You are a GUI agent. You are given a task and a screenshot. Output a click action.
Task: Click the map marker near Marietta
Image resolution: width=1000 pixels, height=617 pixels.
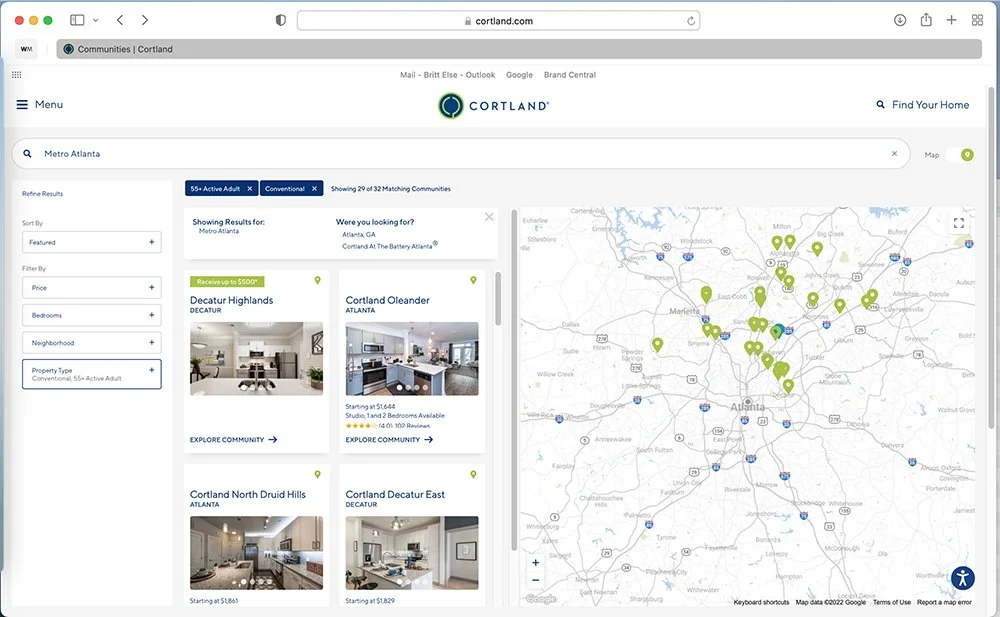(706, 294)
